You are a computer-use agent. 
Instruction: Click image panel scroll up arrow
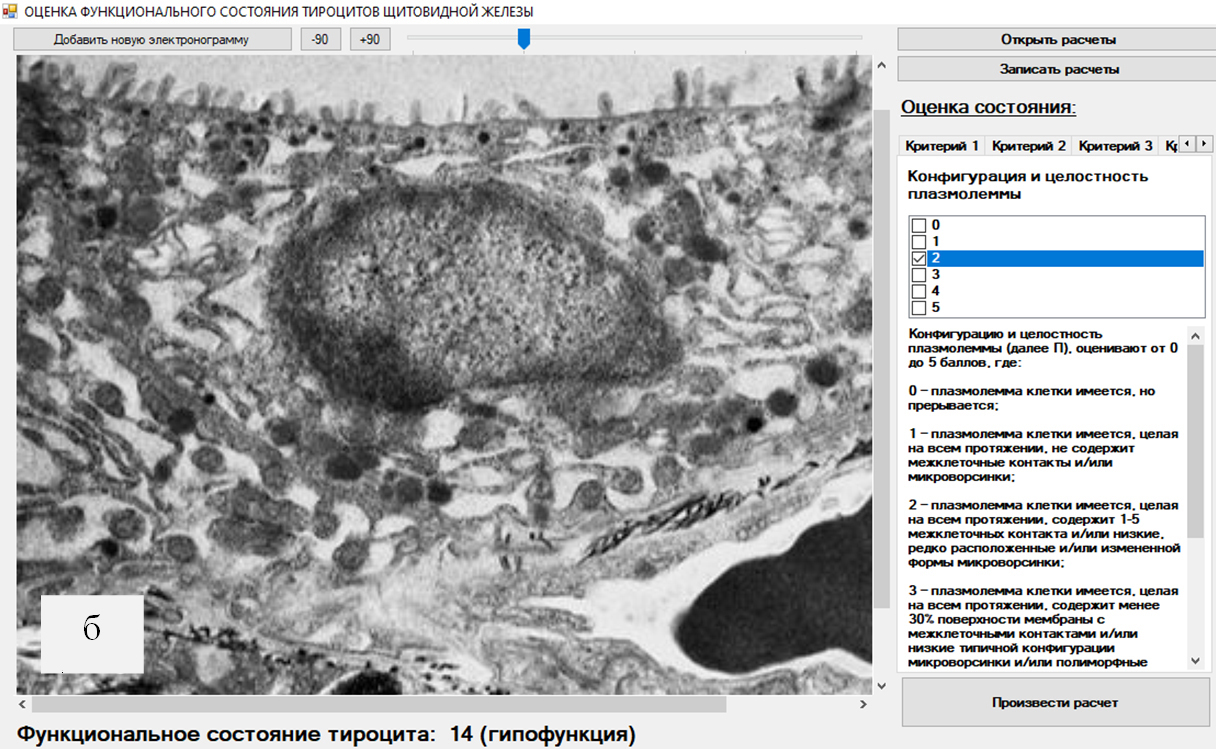[x=881, y=65]
